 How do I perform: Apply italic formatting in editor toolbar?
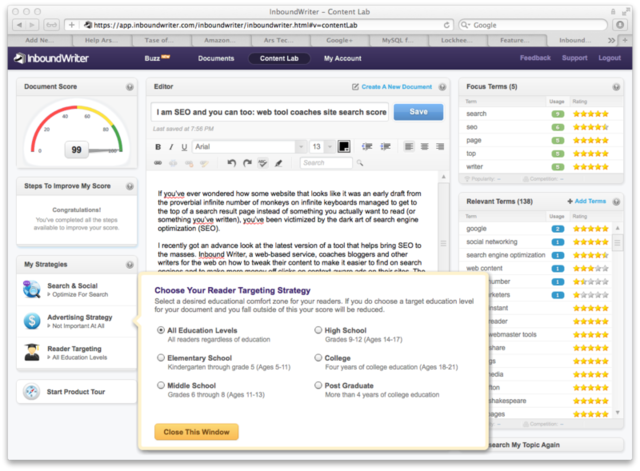[x=171, y=147]
